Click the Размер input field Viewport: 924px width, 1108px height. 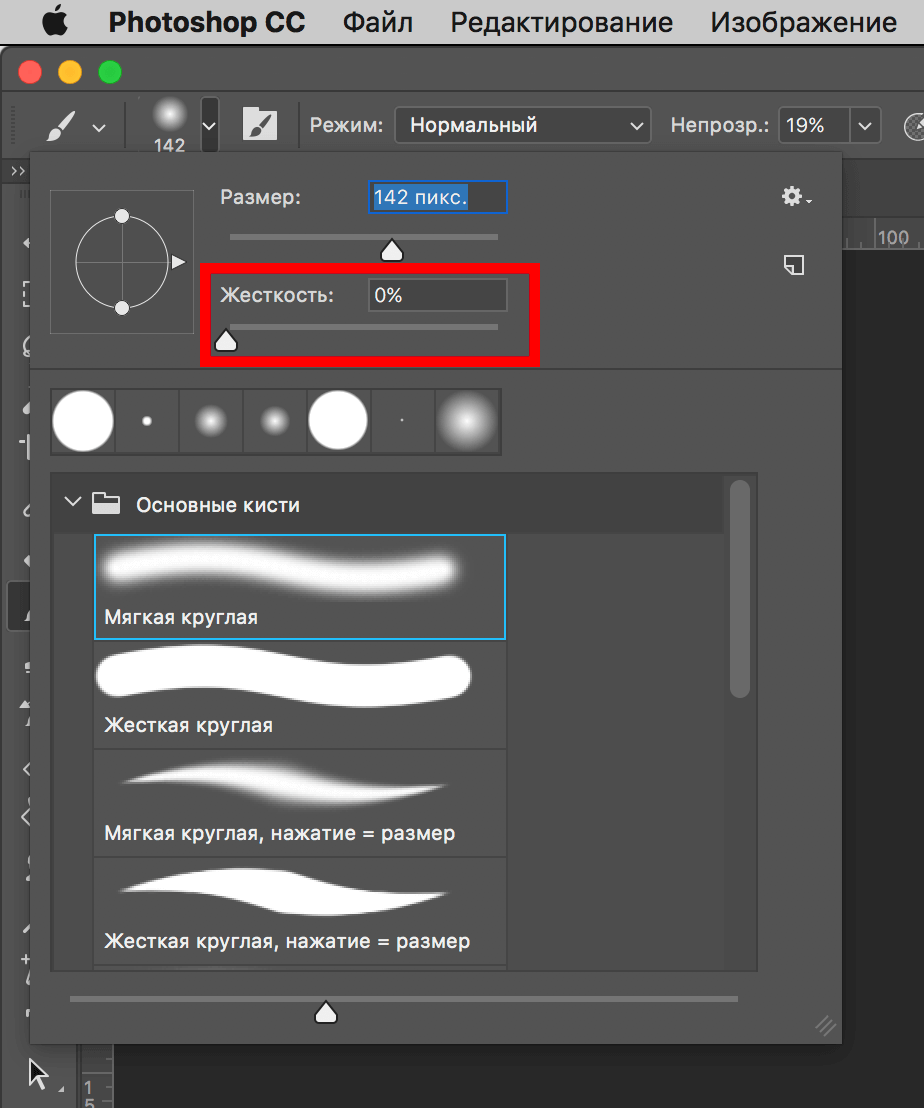[437, 197]
